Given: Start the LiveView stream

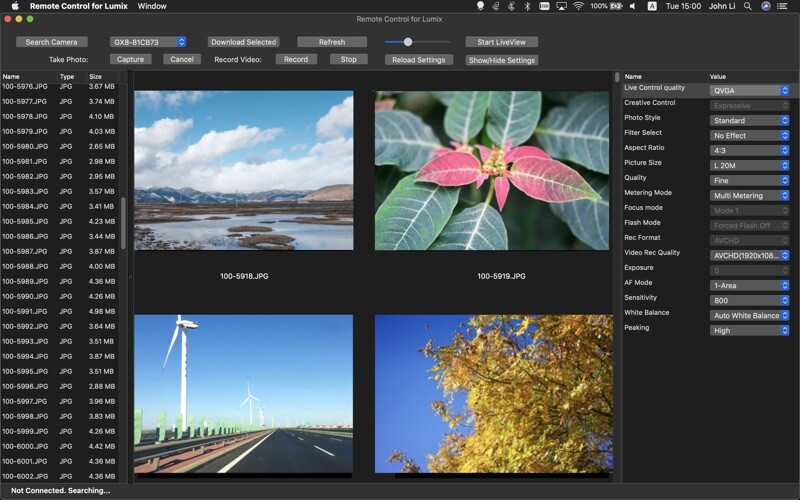Looking at the screenshot, I should (x=502, y=42).
